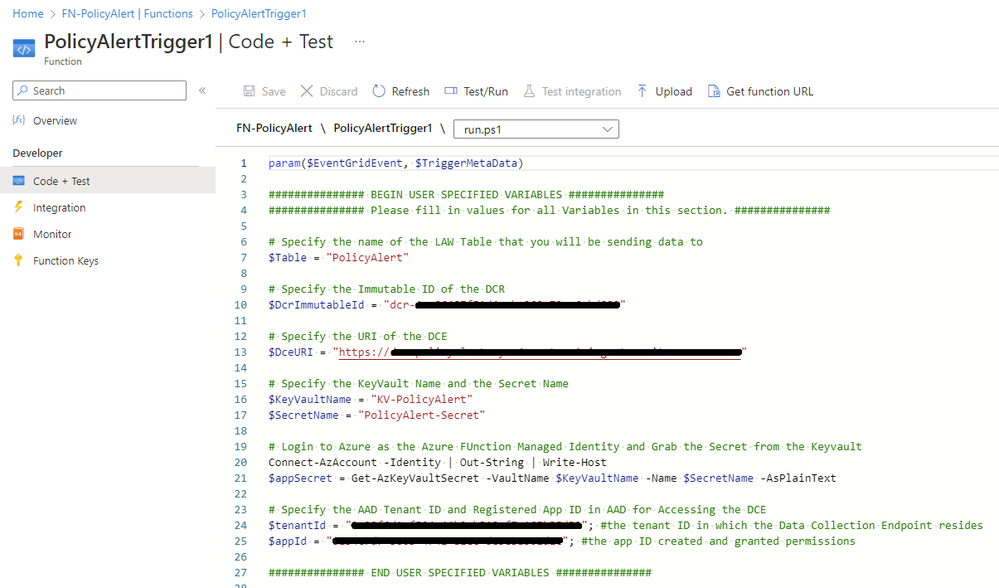Expand file list using dropdown chevron arrow
999x588 pixels.
(x=607, y=129)
